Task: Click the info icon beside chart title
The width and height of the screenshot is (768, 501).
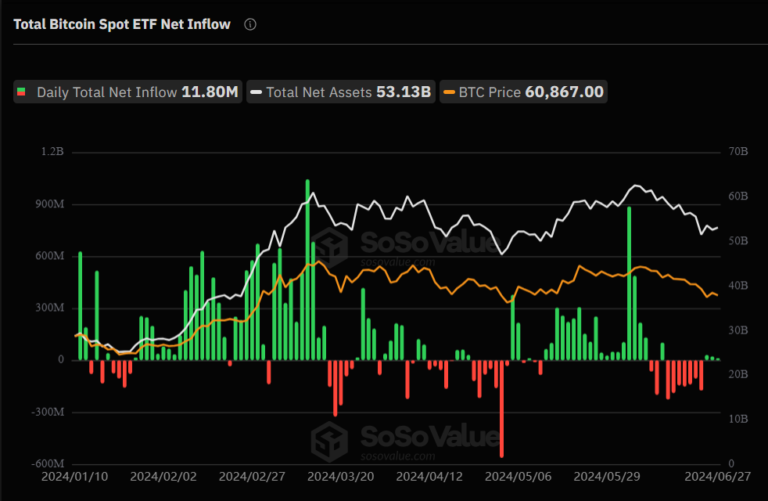Action: point(250,24)
